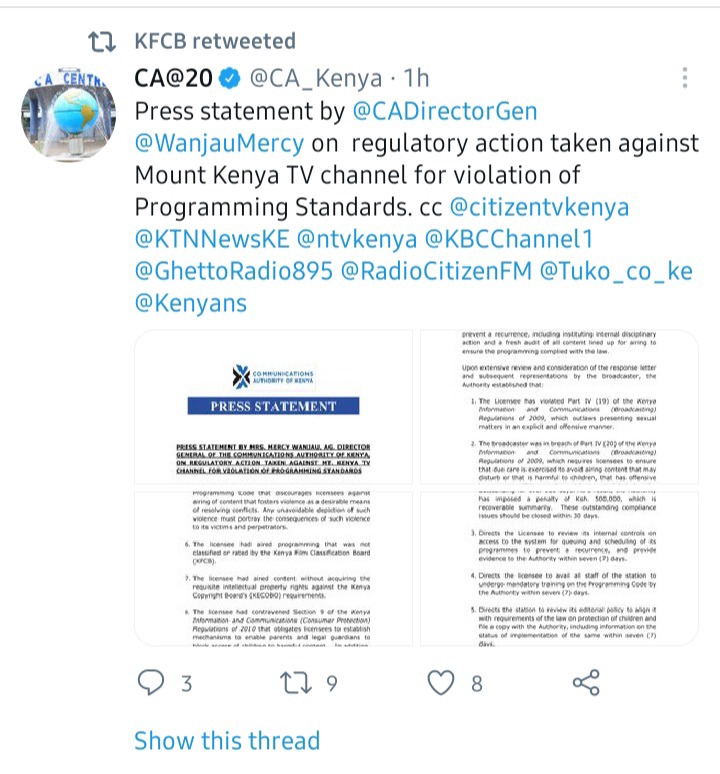View the Press Statement cover page image
Screen dimensions: 720x774
click(x=273, y=407)
